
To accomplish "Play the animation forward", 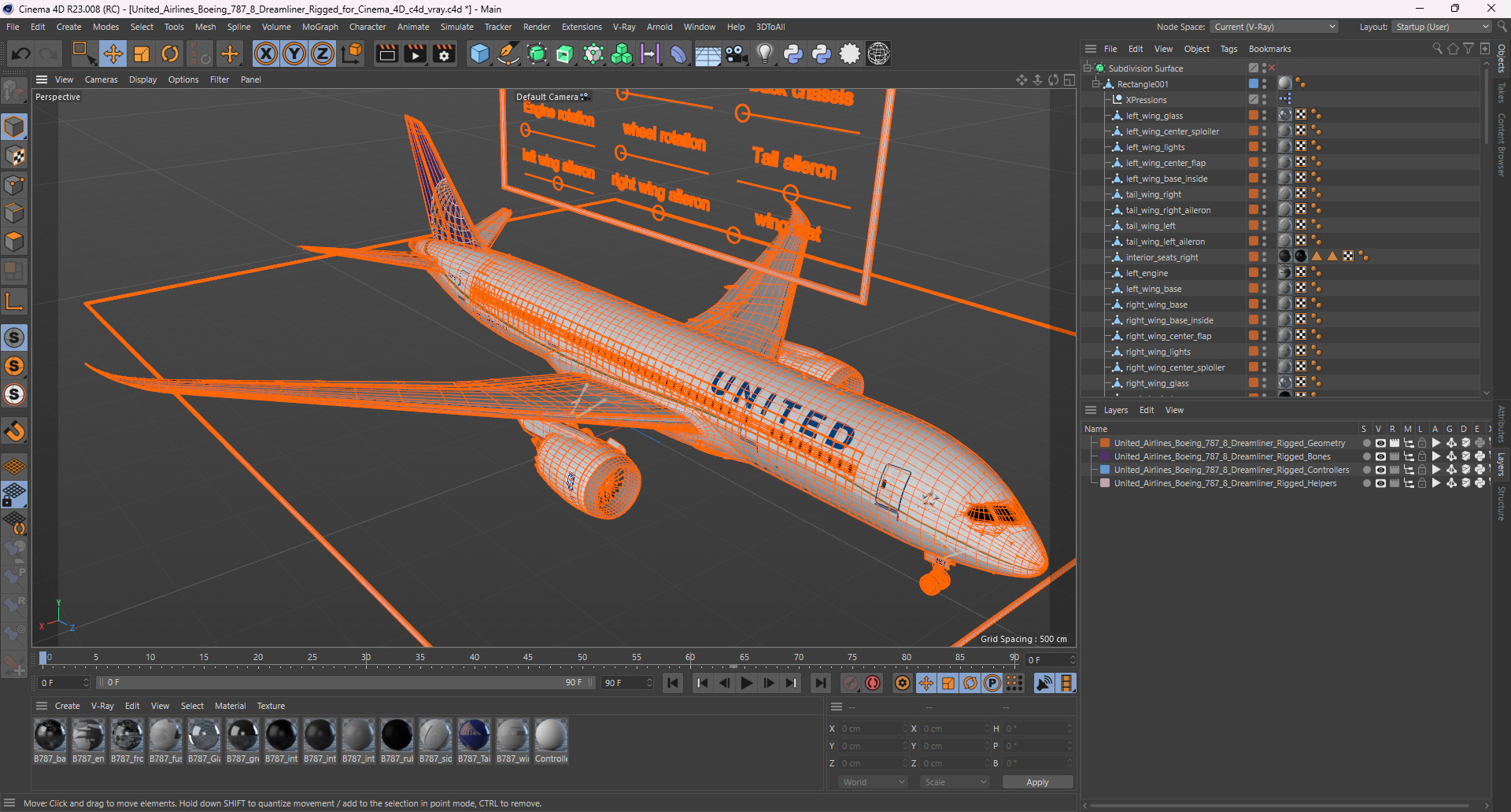I will coord(747,683).
